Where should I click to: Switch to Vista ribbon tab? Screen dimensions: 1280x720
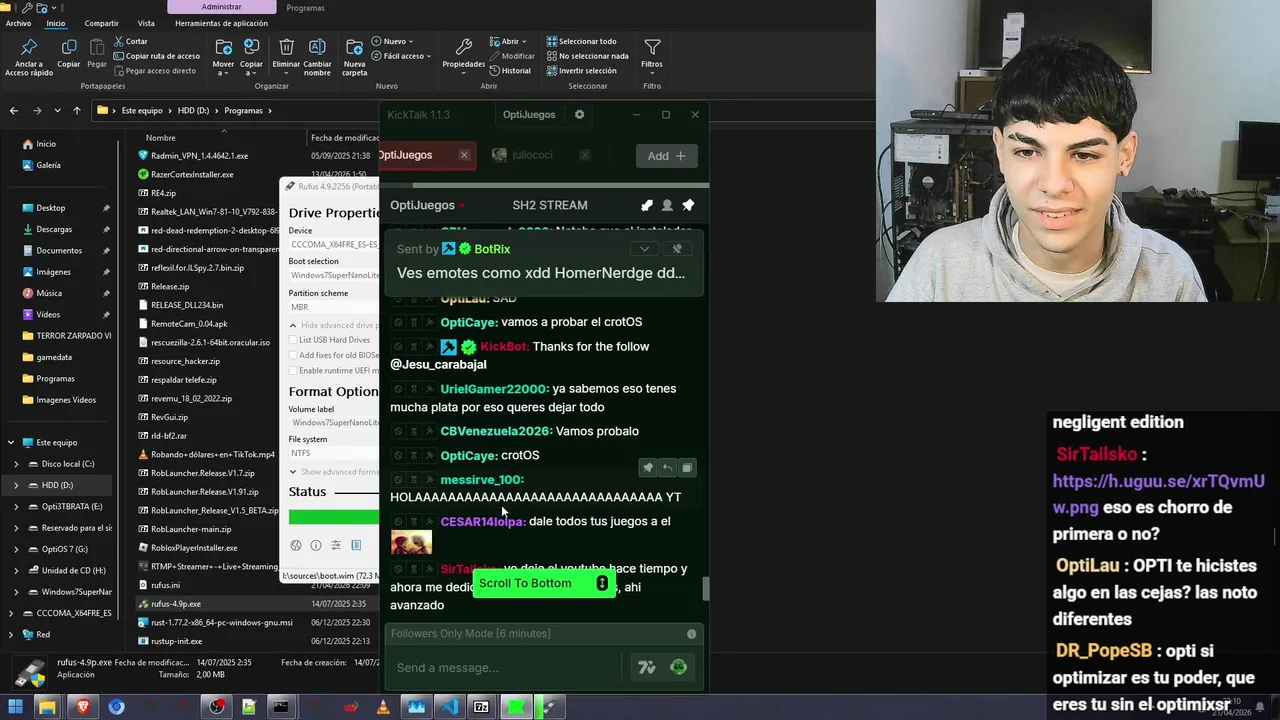click(x=146, y=23)
